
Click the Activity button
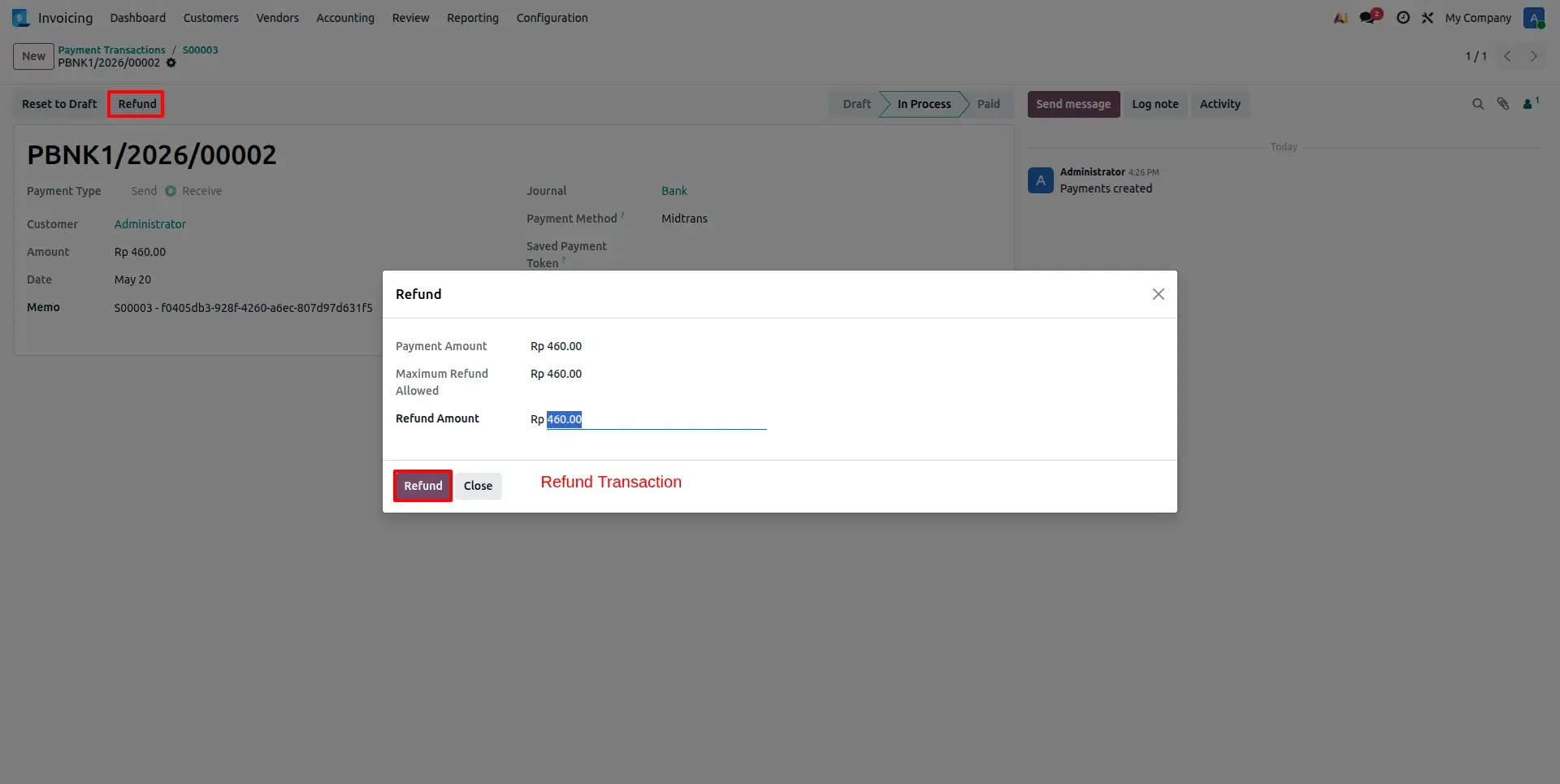click(x=1220, y=104)
